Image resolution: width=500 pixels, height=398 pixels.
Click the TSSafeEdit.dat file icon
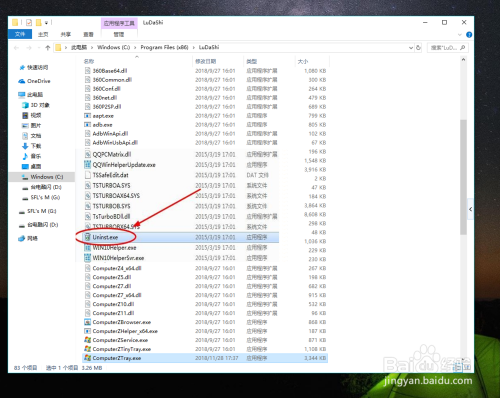tap(88, 175)
